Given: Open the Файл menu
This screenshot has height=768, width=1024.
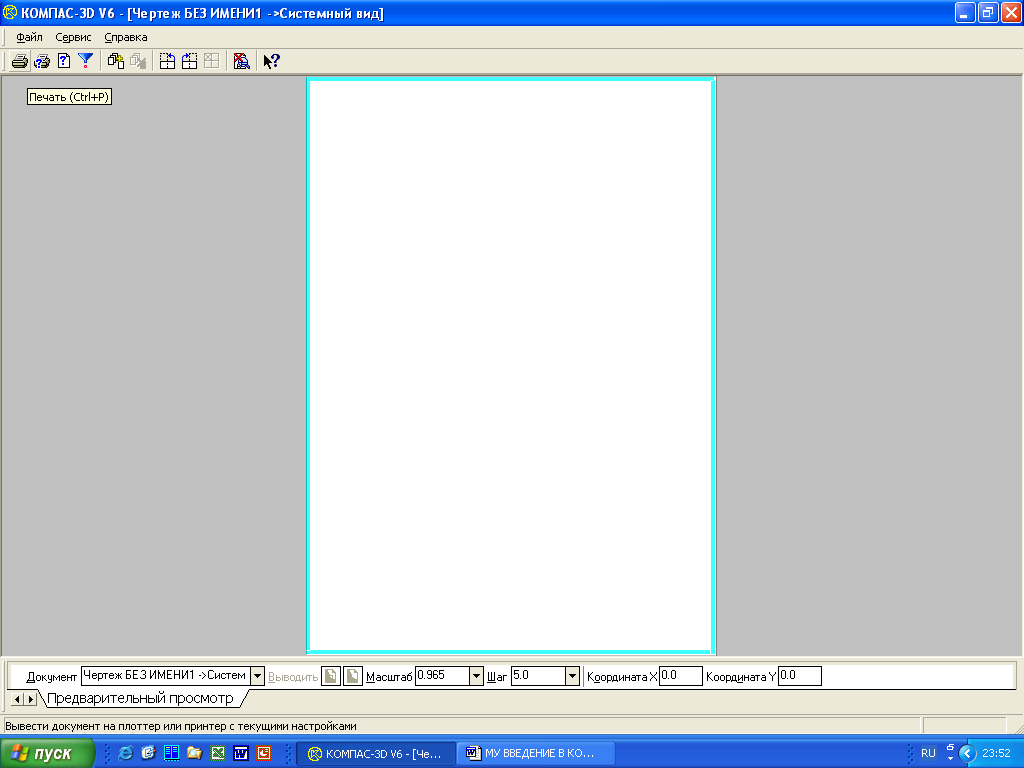Looking at the screenshot, I should [x=29, y=37].
